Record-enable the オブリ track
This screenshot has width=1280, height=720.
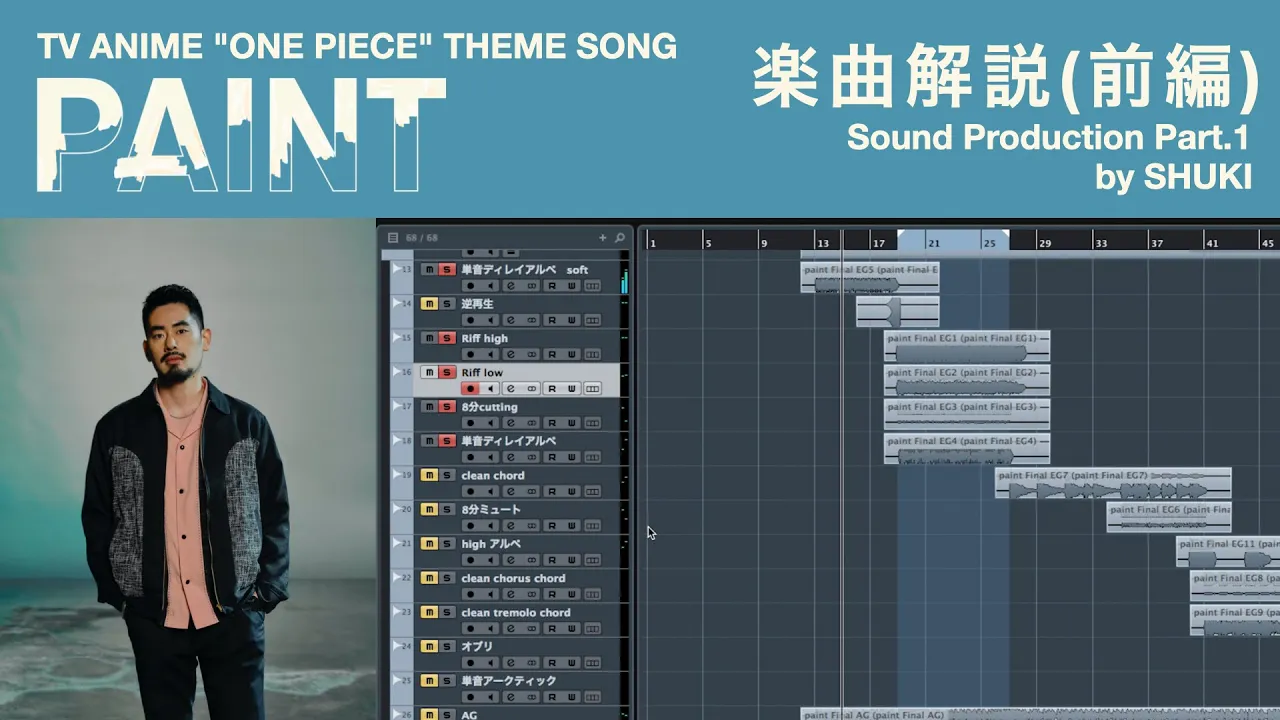(470, 662)
